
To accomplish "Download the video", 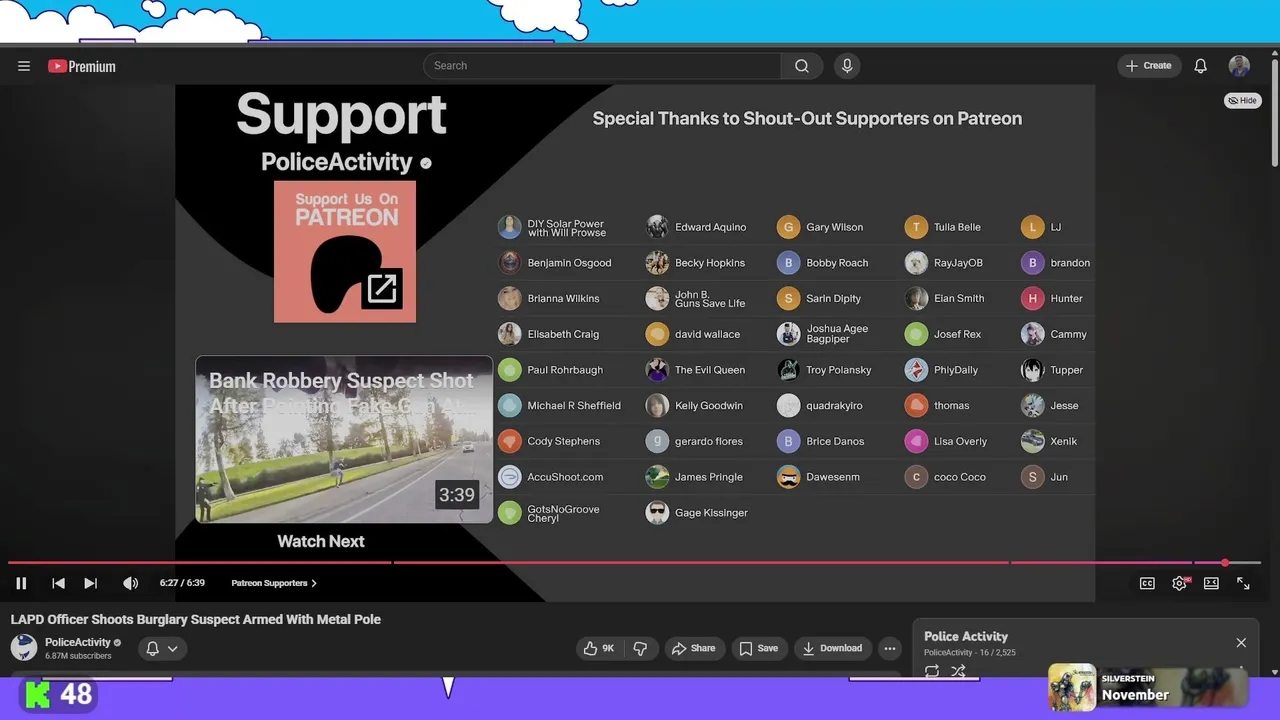I will [832, 648].
